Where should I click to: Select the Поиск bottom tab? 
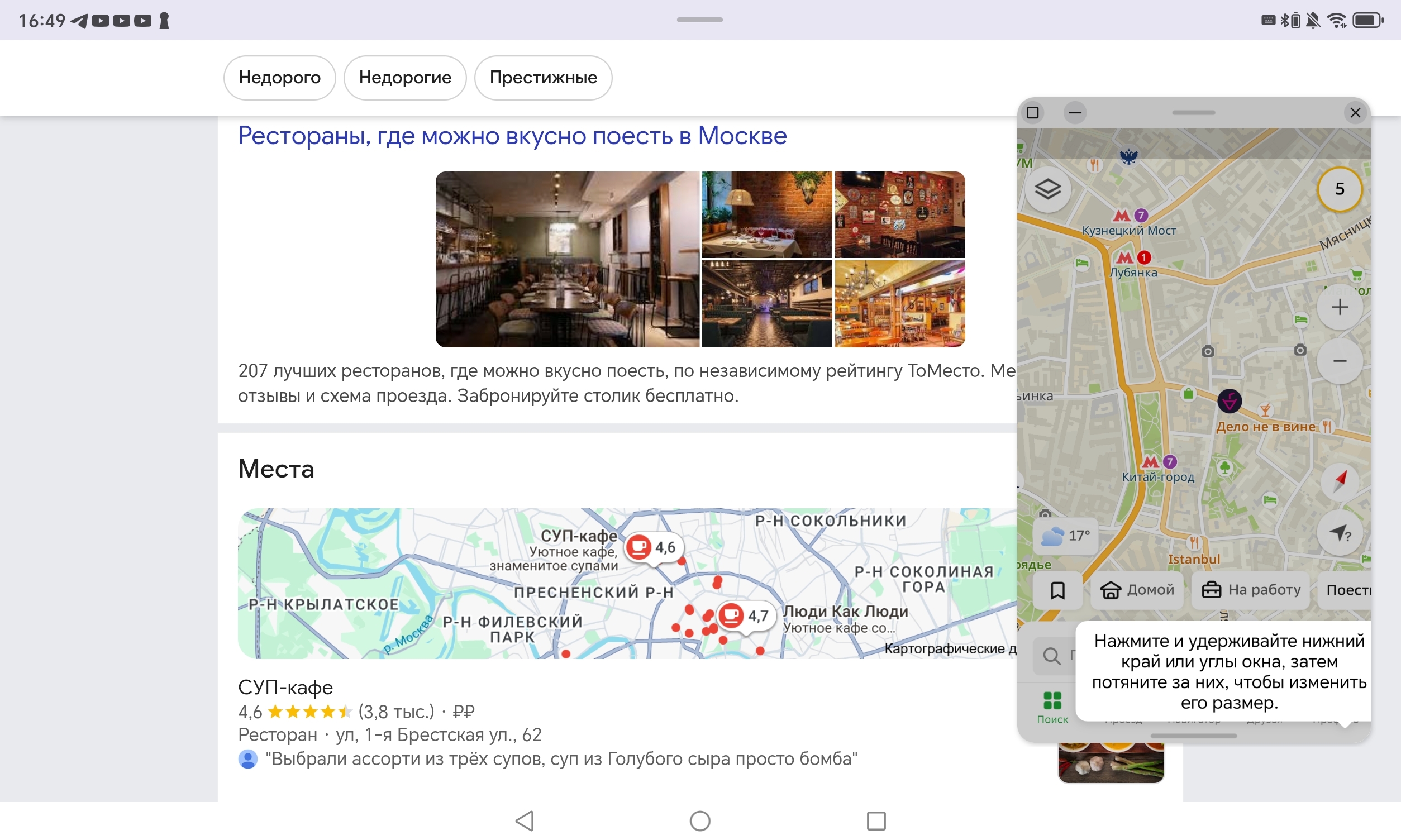coord(1052,707)
